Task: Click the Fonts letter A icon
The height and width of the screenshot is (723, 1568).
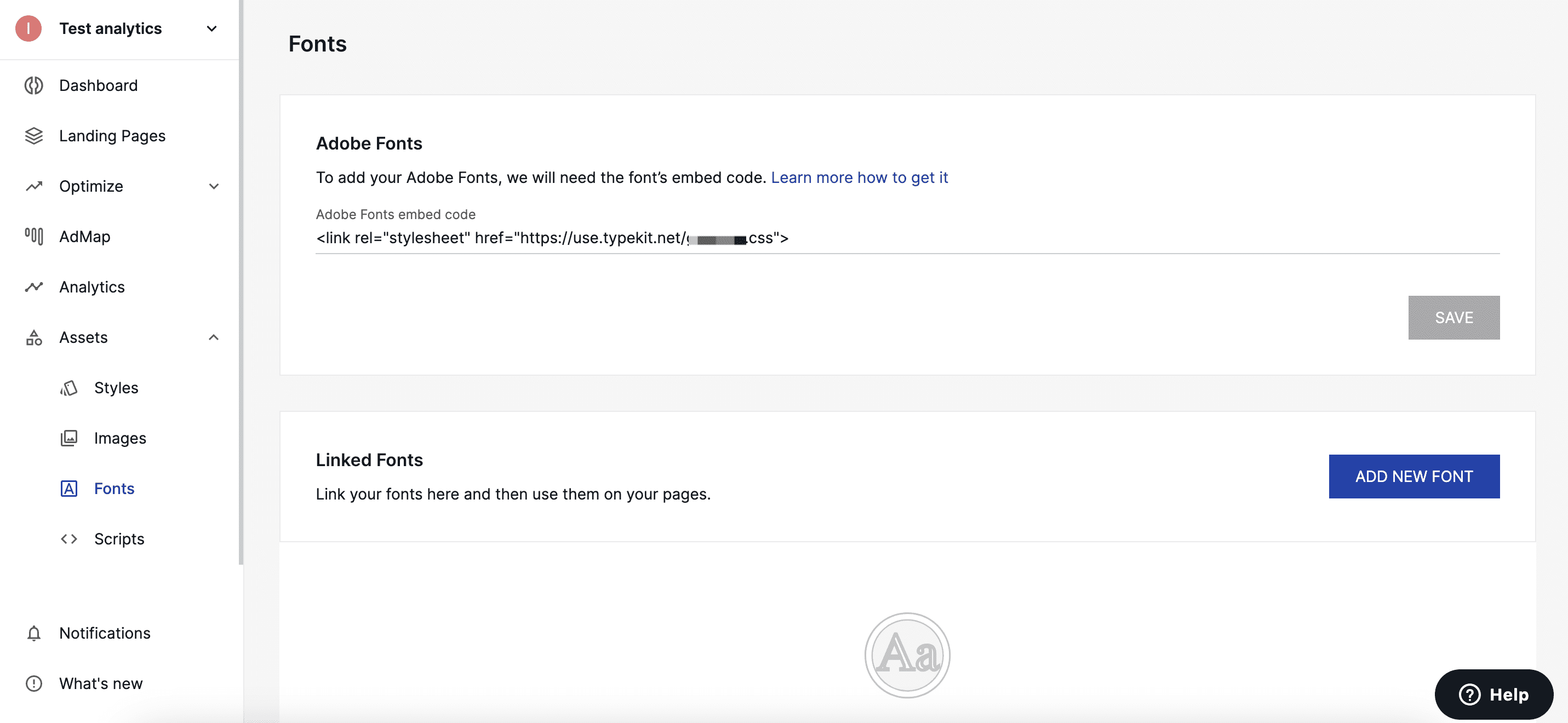Action: 69,488
